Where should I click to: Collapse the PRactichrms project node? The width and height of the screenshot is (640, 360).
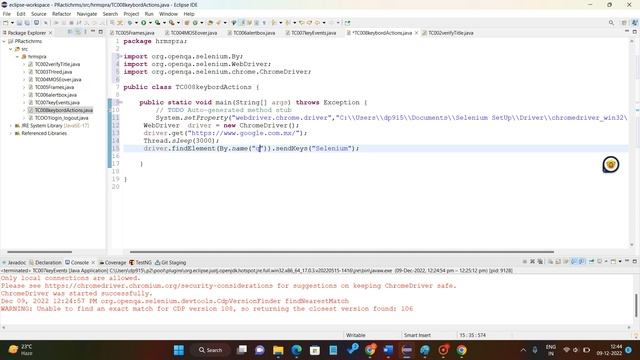click(4, 41)
